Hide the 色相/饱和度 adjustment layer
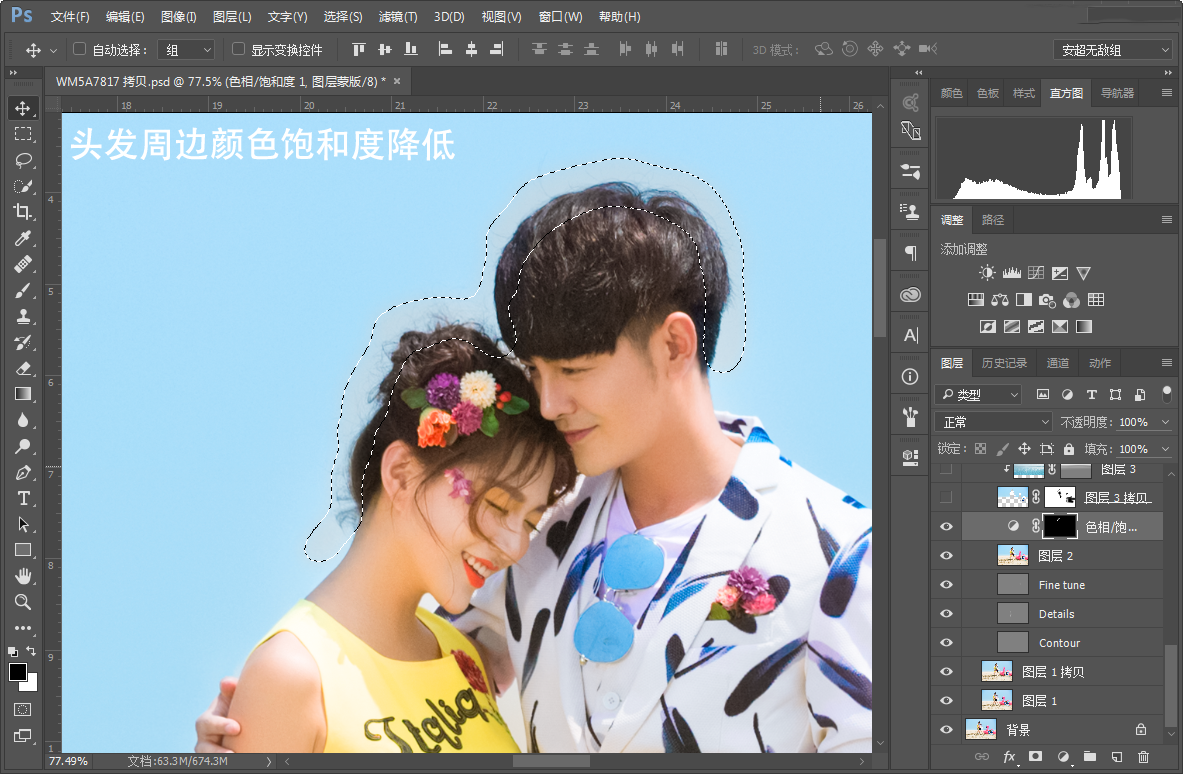 click(946, 527)
